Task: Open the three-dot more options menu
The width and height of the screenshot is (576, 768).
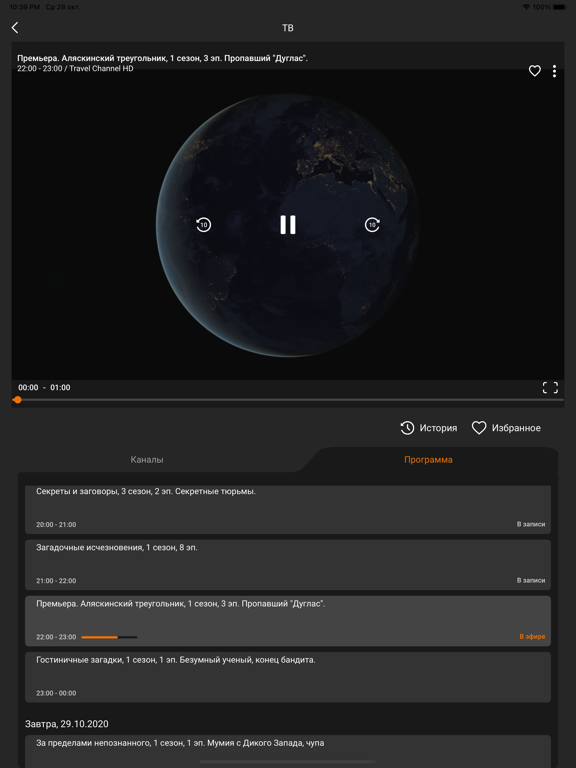Action: tap(554, 71)
